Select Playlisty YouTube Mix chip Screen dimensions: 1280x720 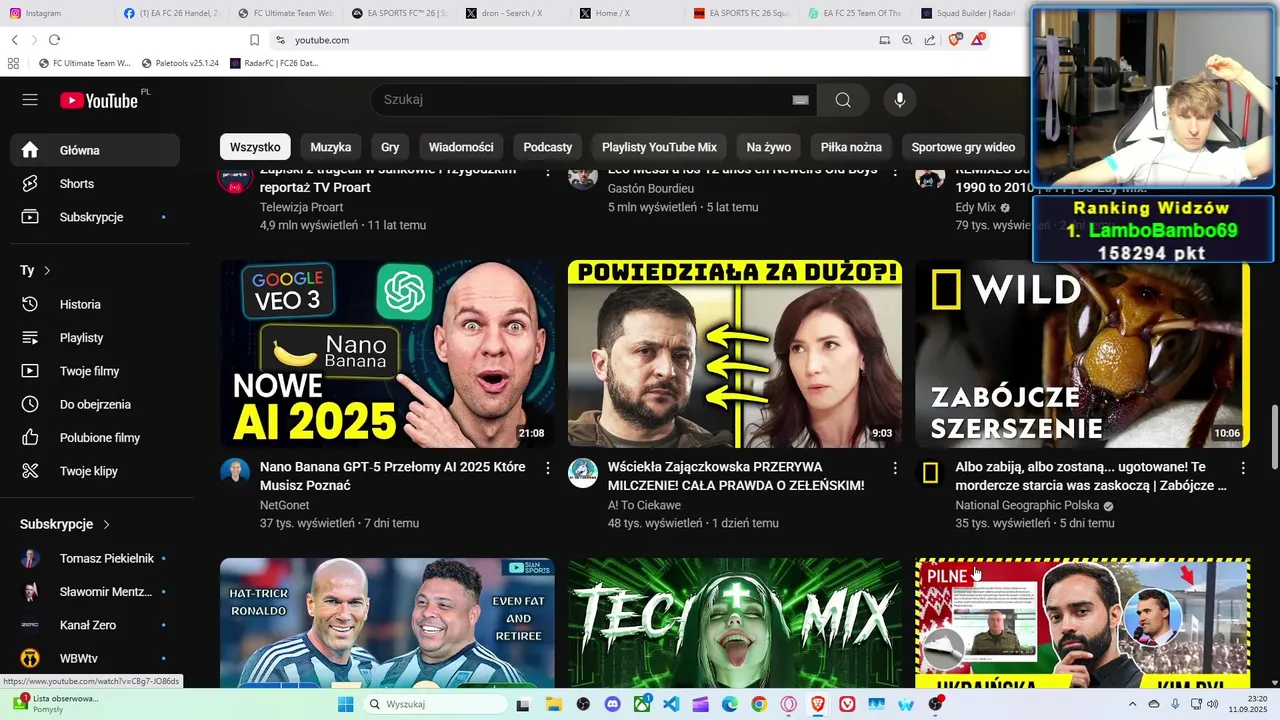[x=659, y=147]
